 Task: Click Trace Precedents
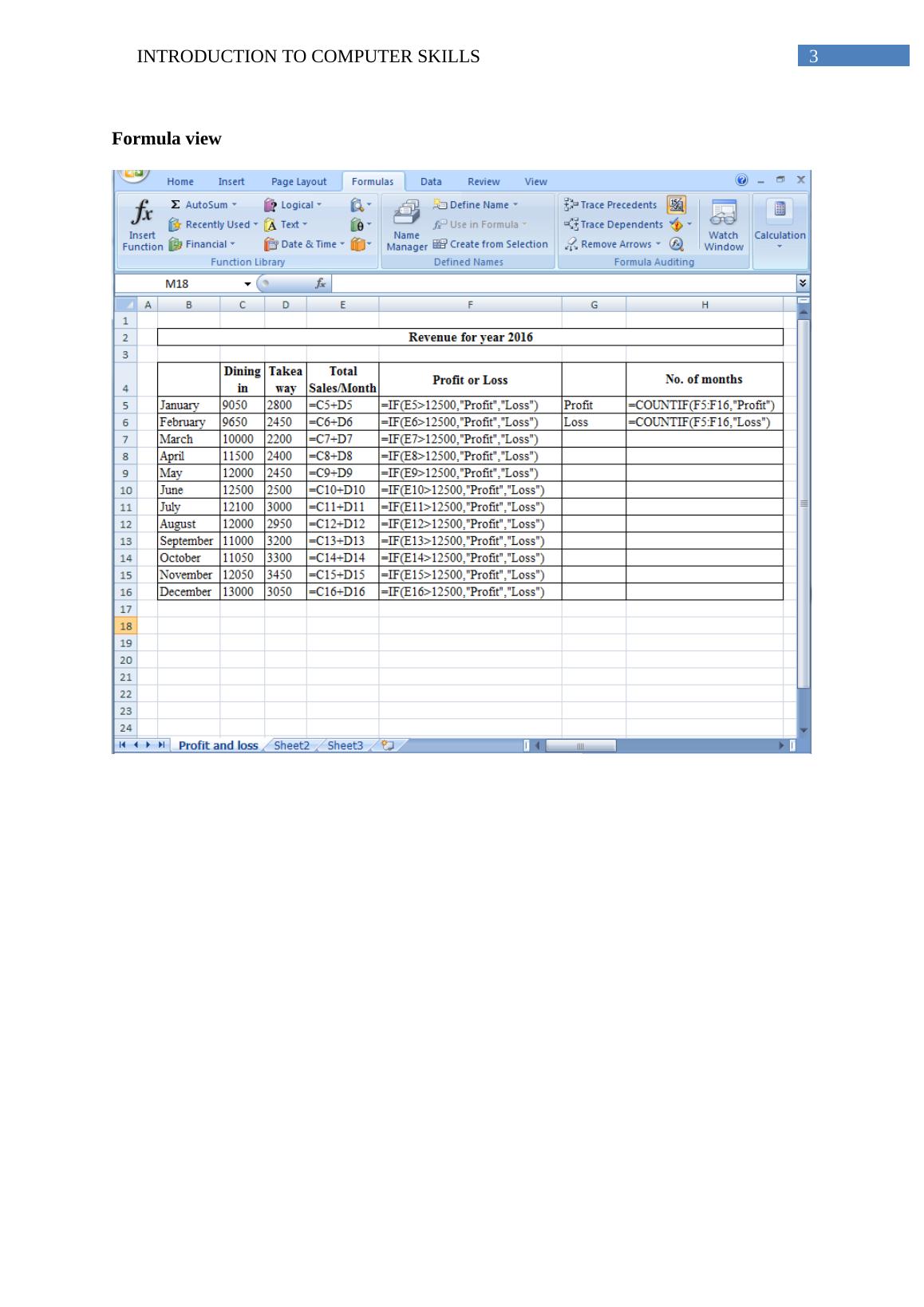611,205
